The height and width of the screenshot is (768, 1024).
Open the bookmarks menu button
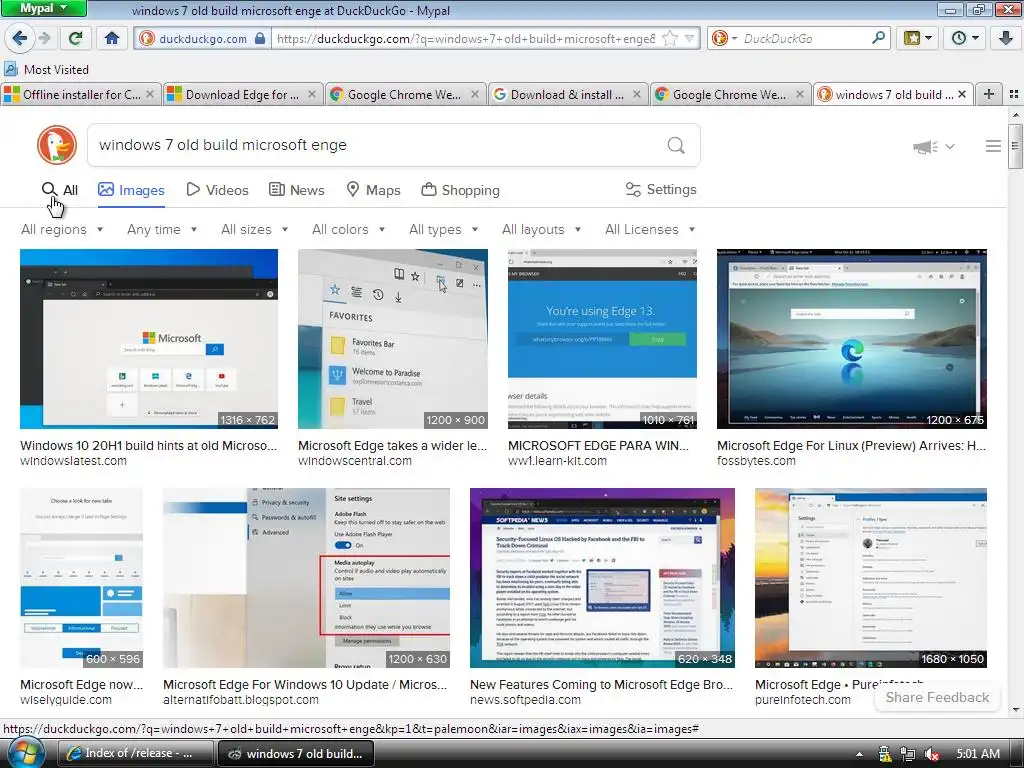918,38
